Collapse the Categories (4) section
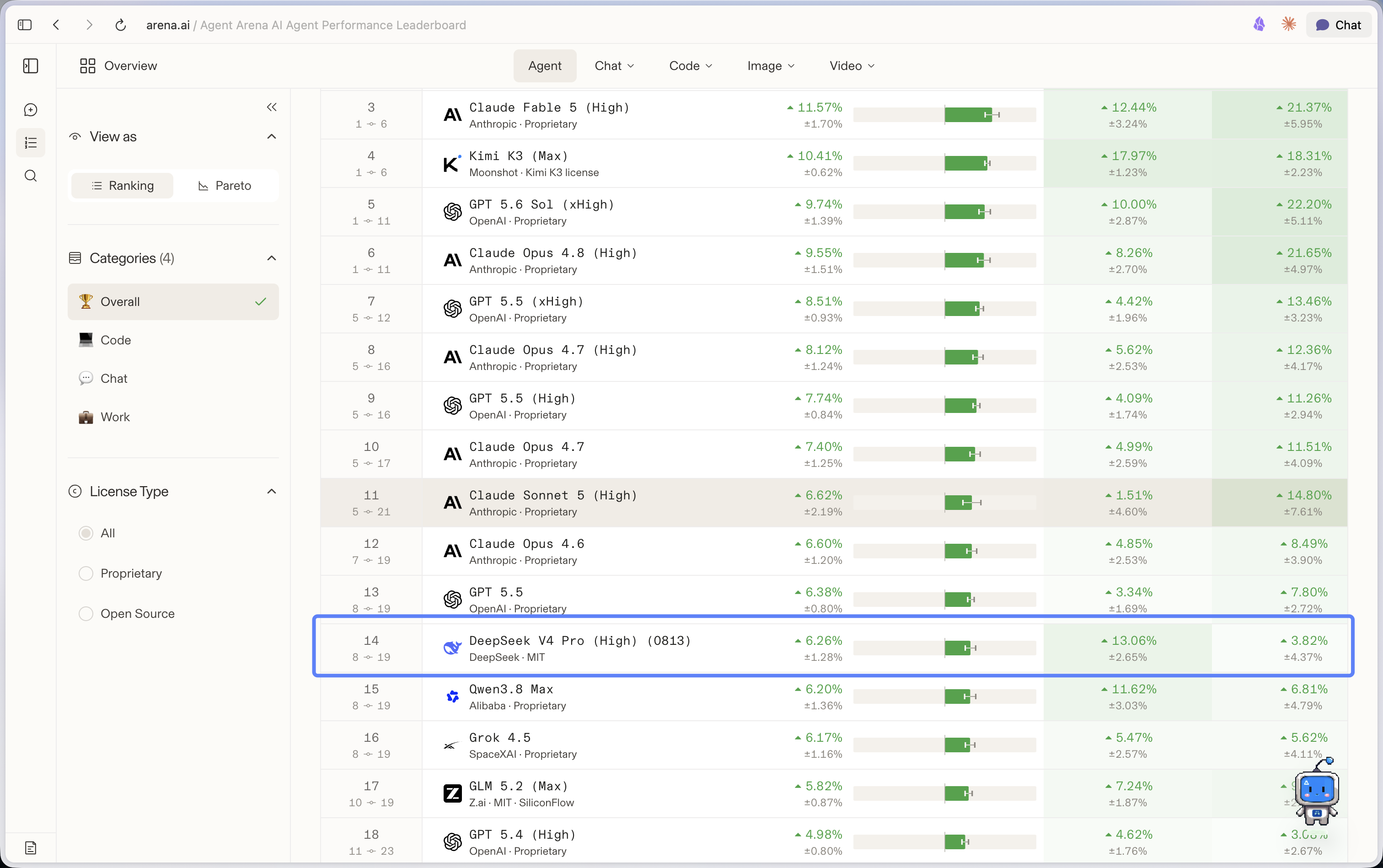Screen dimensions: 1383x868 (272, 258)
